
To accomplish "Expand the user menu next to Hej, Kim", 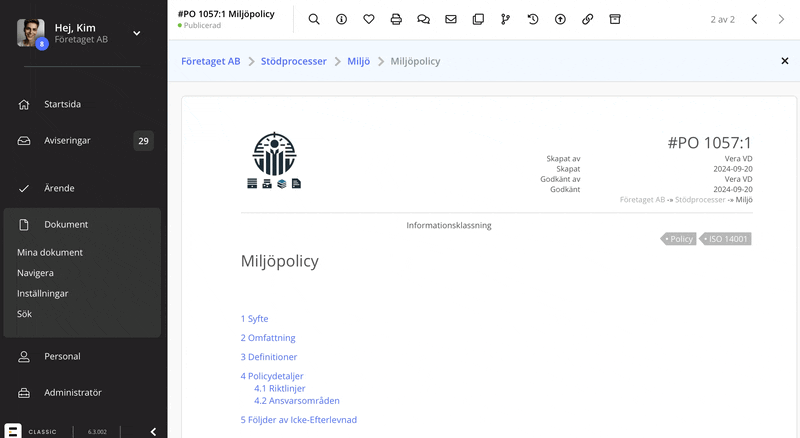I will [x=137, y=33].
